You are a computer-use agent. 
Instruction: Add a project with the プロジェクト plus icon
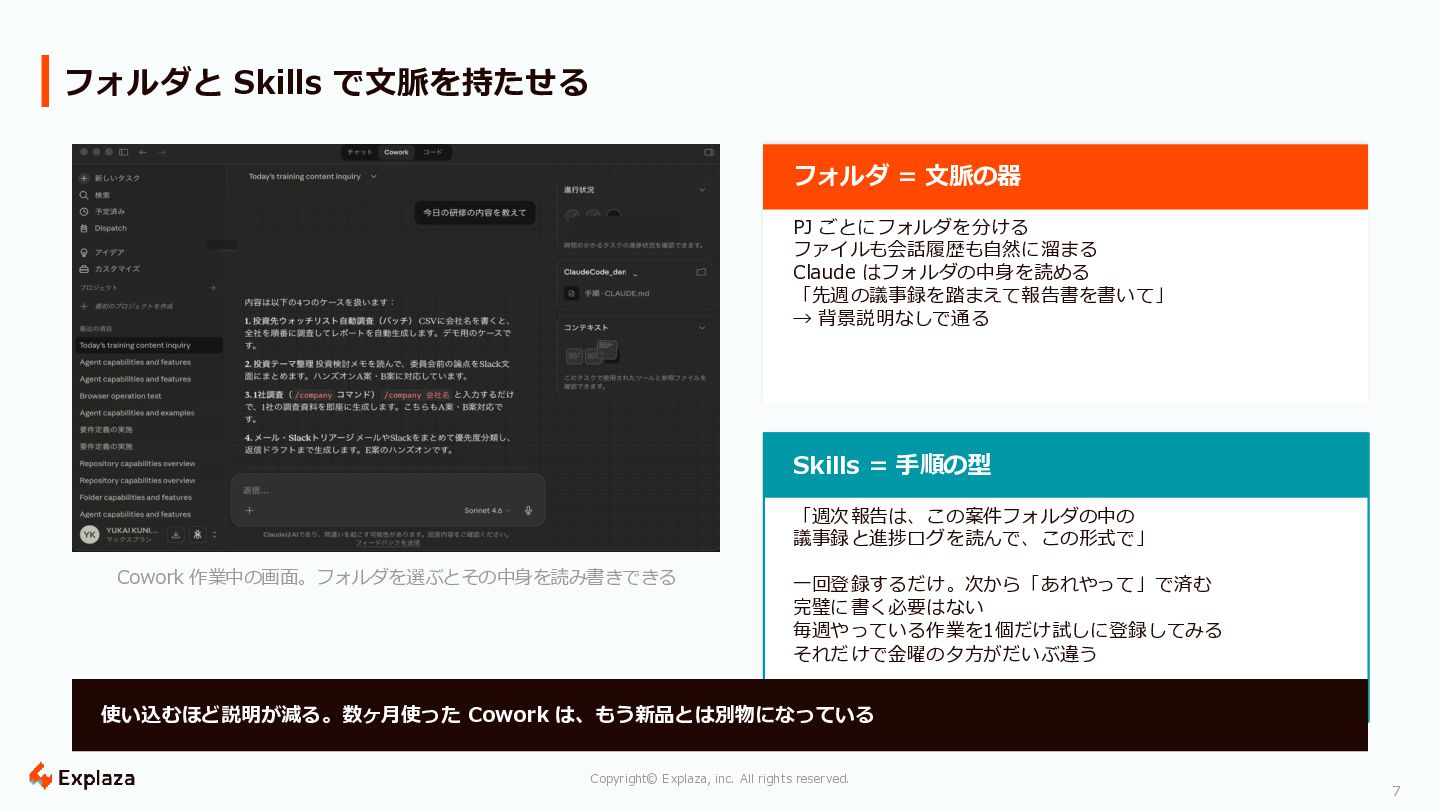tap(213, 287)
